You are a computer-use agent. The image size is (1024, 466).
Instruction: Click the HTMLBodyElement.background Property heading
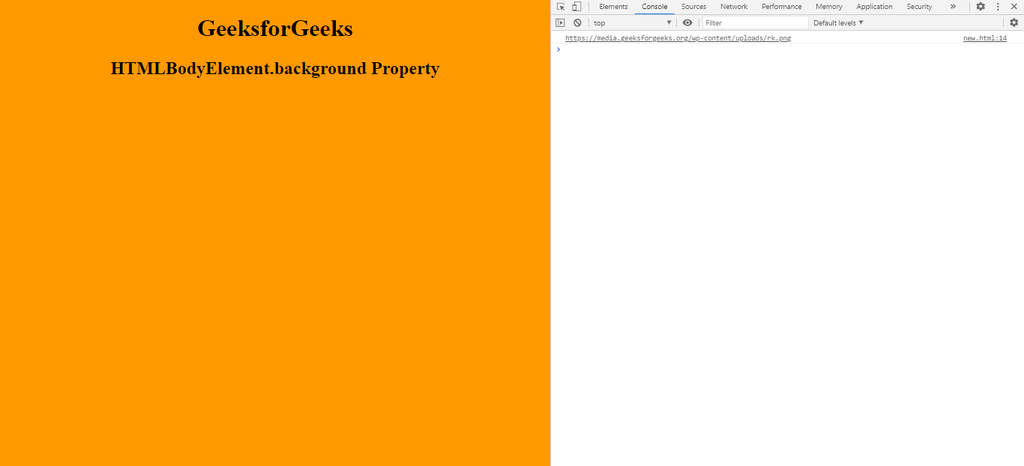pyautogui.click(x=275, y=69)
